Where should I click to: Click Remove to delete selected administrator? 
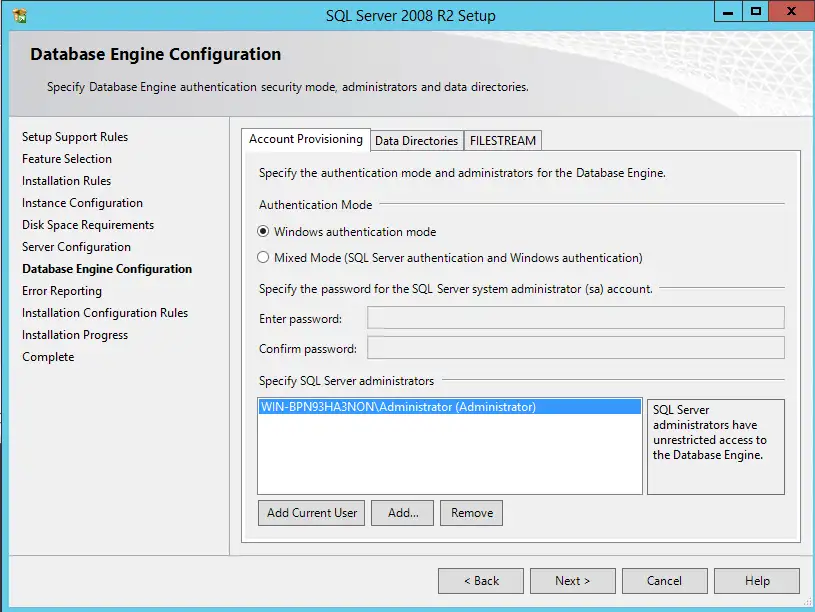(471, 512)
